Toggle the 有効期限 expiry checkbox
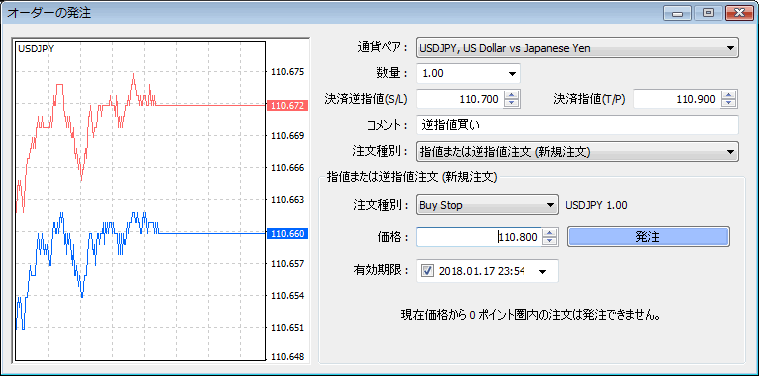759x376 pixels. coord(427,271)
